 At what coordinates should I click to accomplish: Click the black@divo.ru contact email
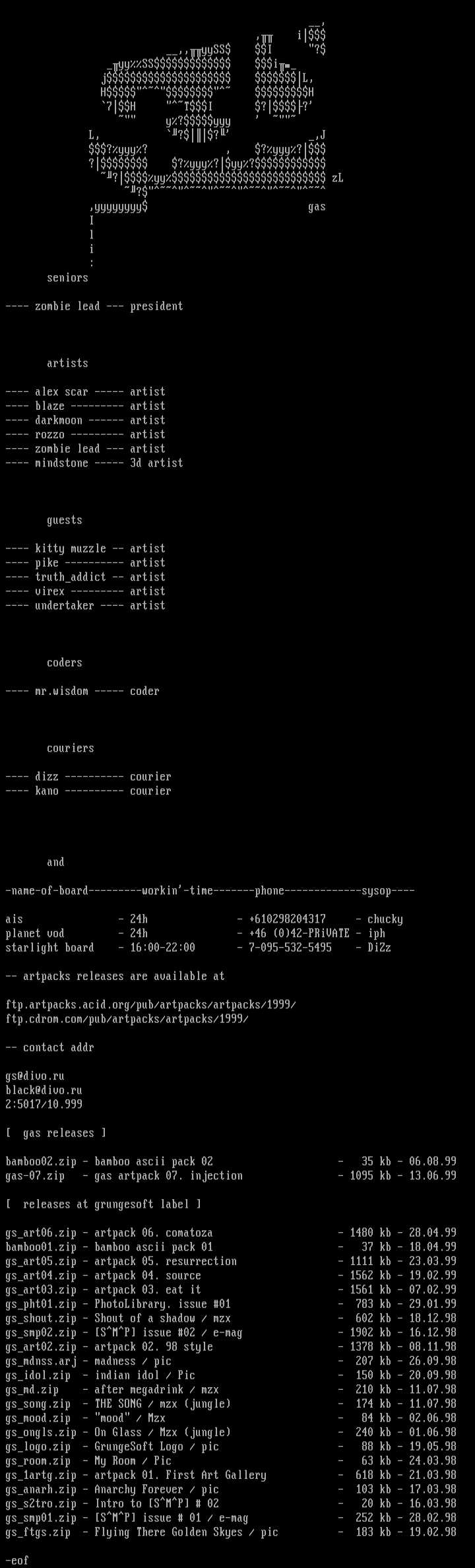tap(44, 1090)
